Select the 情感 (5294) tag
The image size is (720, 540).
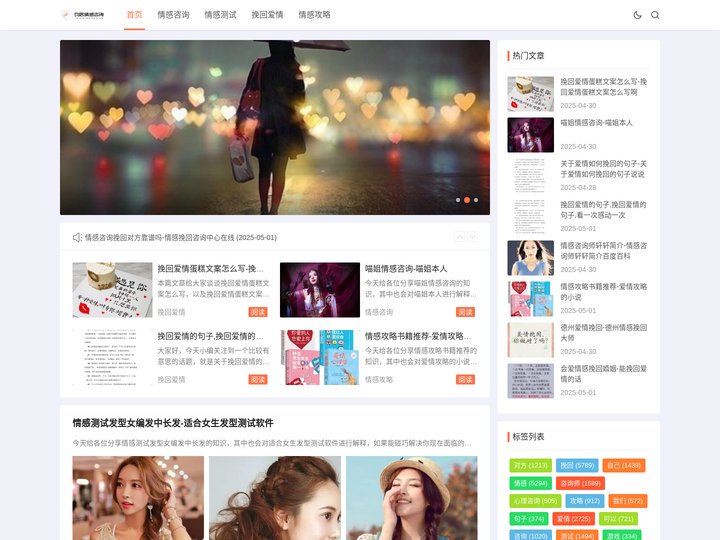click(530, 483)
